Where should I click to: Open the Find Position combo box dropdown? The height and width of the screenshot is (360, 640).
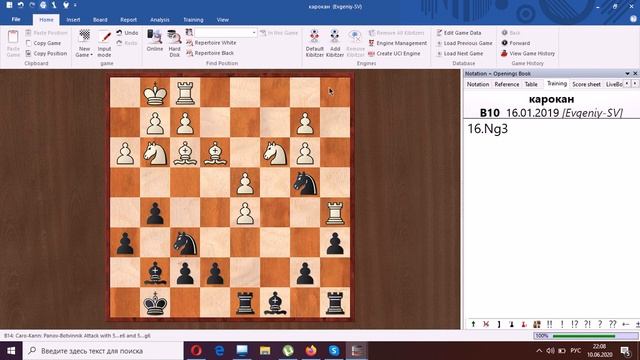click(x=254, y=33)
